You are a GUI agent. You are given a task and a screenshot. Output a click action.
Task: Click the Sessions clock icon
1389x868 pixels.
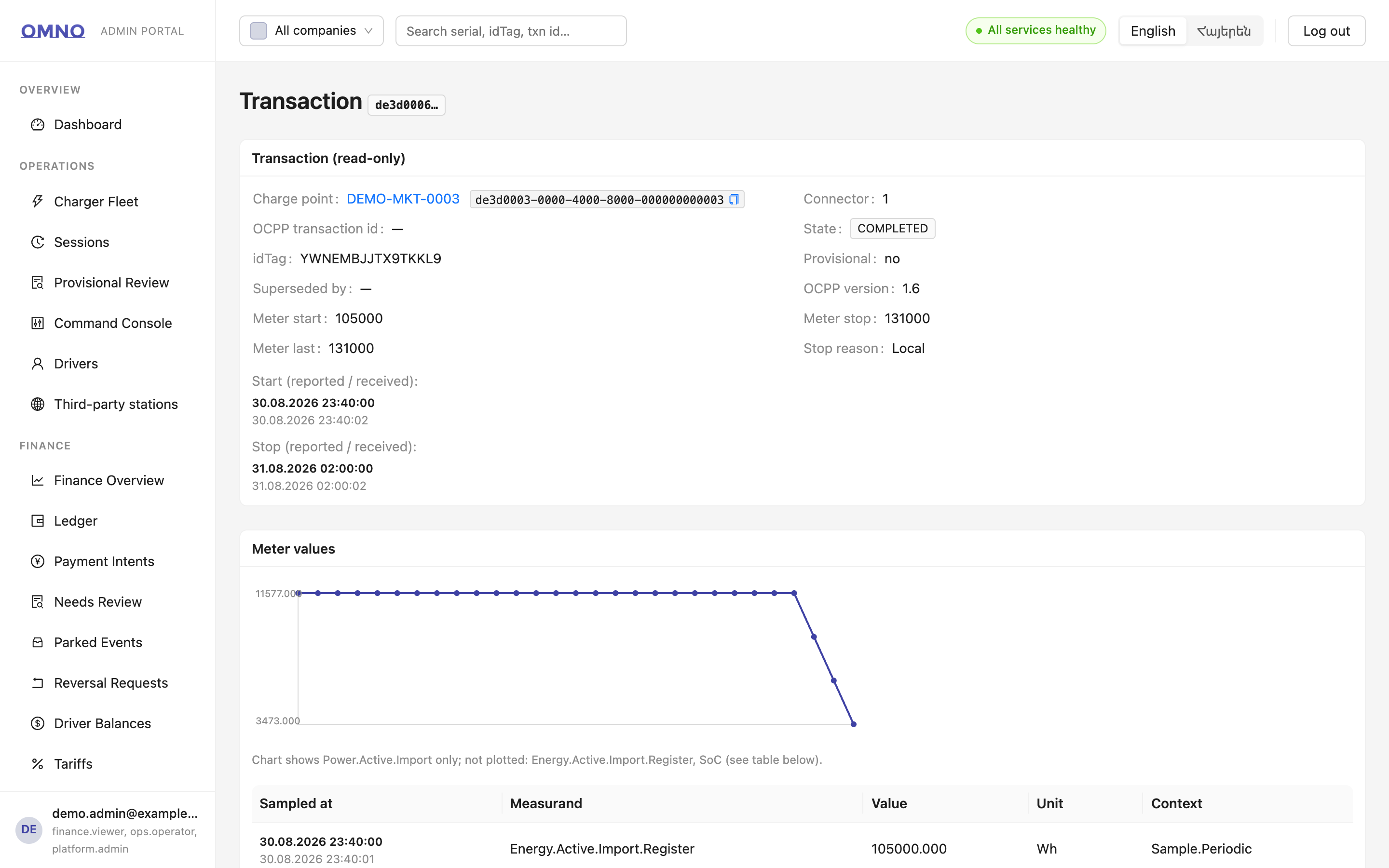[x=37, y=242]
